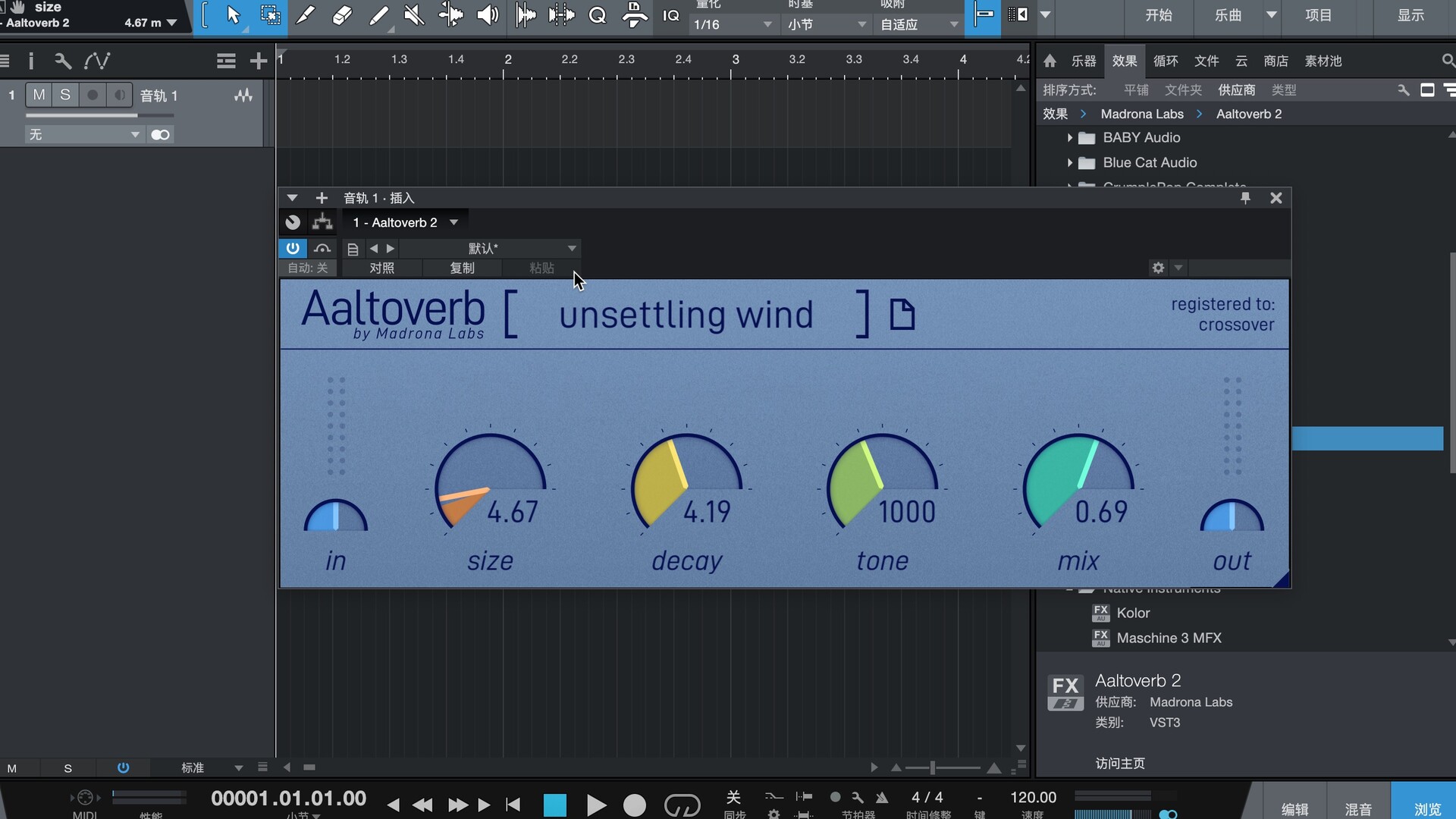
Task: Add a new track with plus
Action: 259,61
